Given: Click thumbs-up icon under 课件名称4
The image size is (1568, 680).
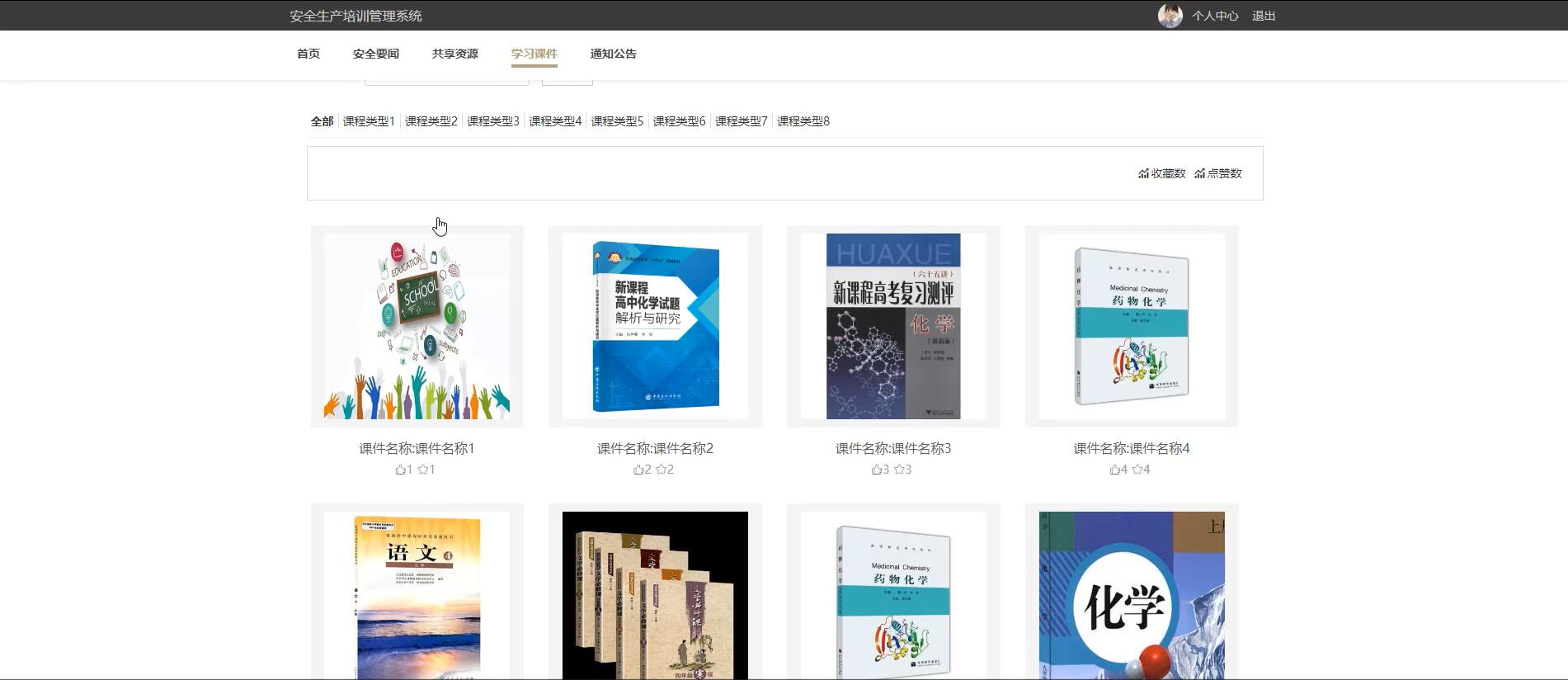Looking at the screenshot, I should (x=1115, y=470).
